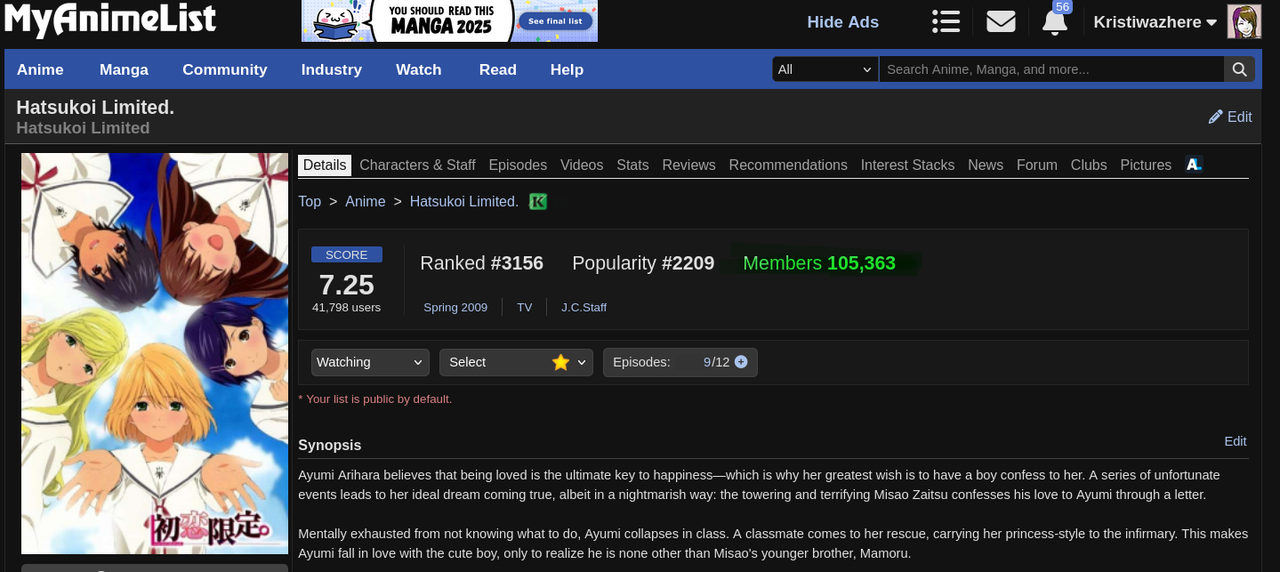Click the TV type link
Image resolution: width=1280 pixels, height=572 pixels.
click(x=524, y=307)
